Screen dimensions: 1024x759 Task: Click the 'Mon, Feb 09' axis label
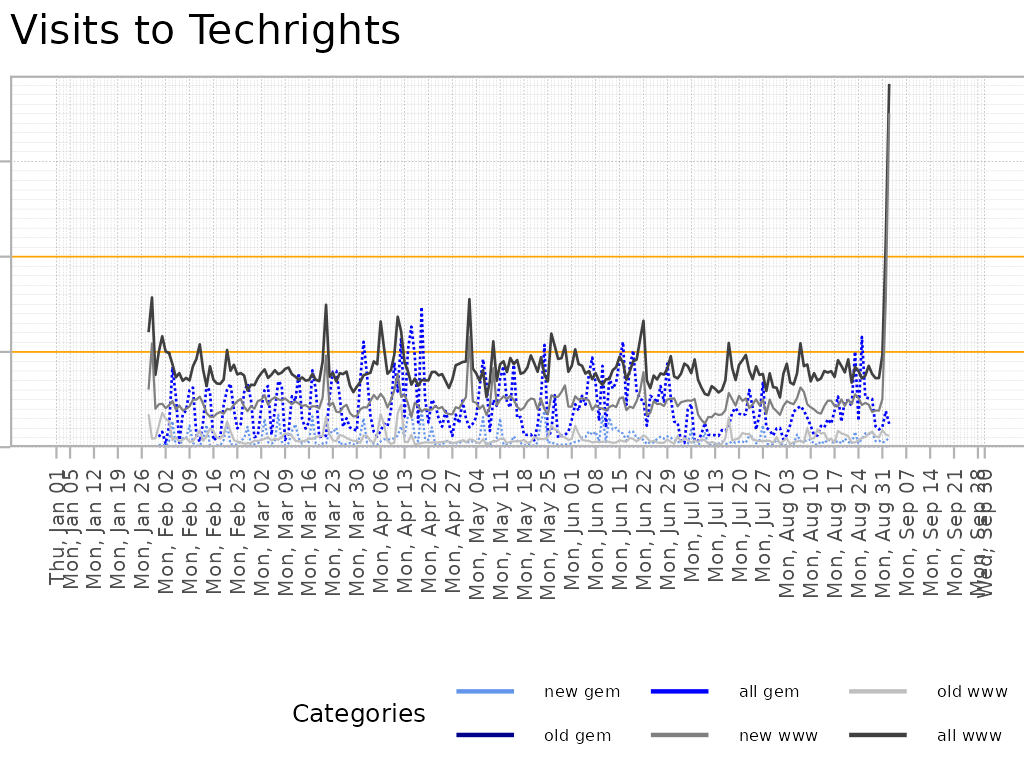pyautogui.click(x=189, y=531)
